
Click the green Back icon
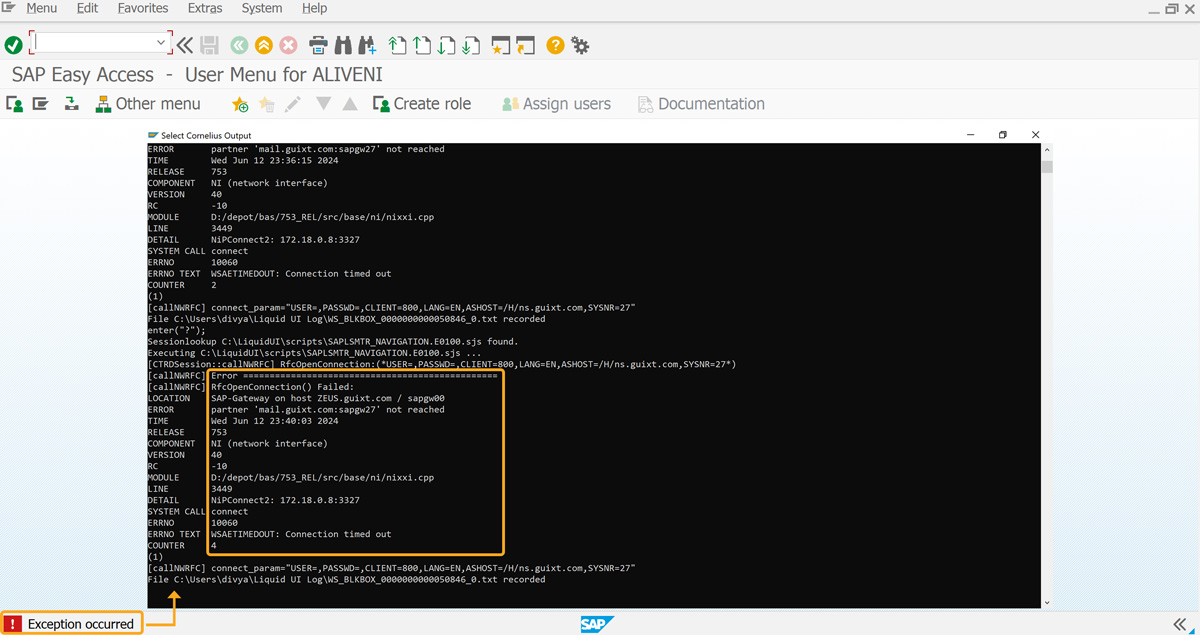click(x=238, y=45)
